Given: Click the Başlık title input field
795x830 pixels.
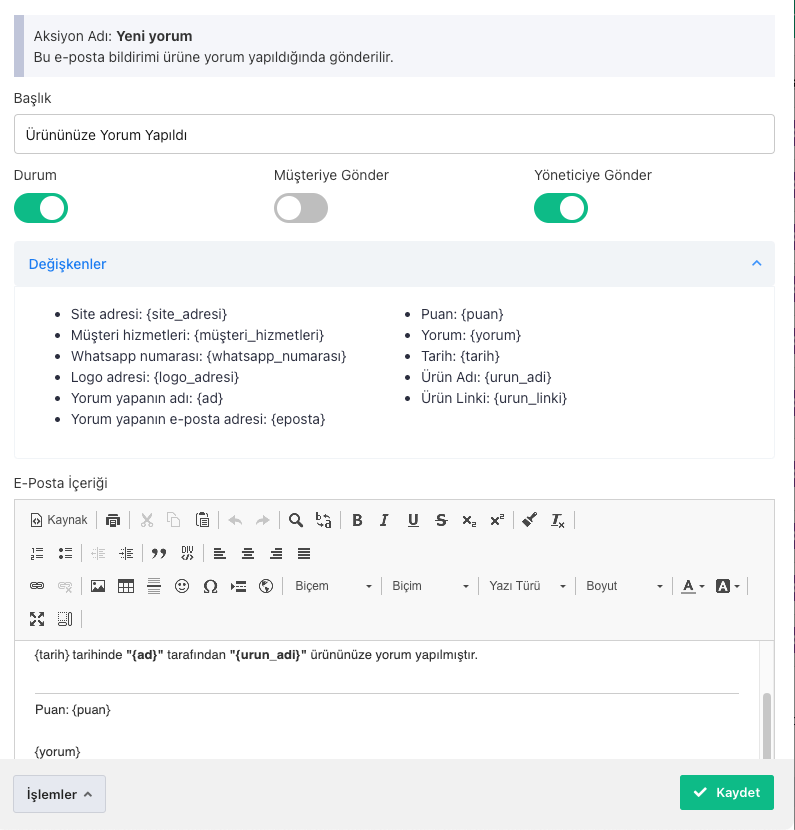Looking at the screenshot, I should (394, 134).
